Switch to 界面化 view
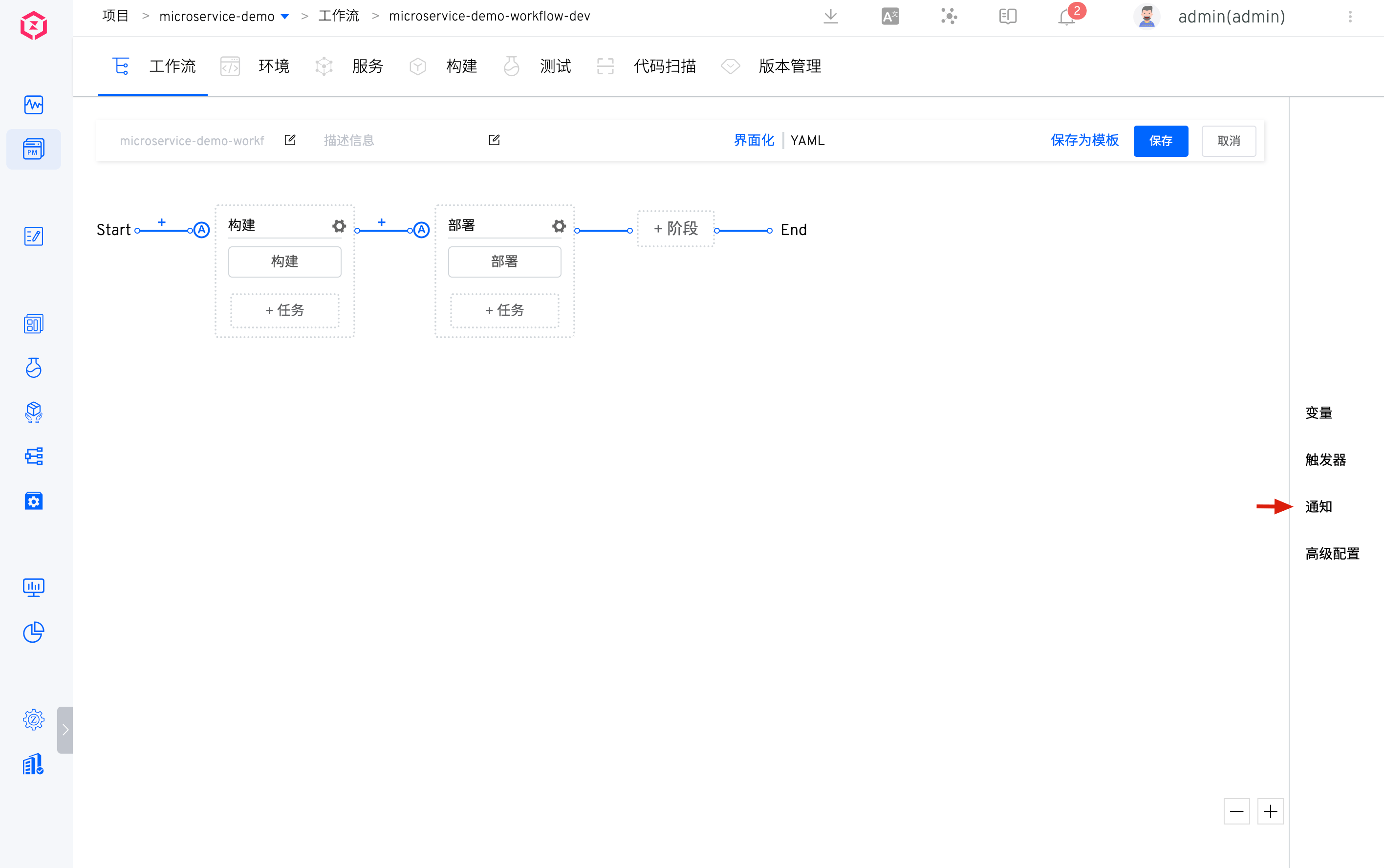Image resolution: width=1384 pixels, height=868 pixels. click(754, 140)
